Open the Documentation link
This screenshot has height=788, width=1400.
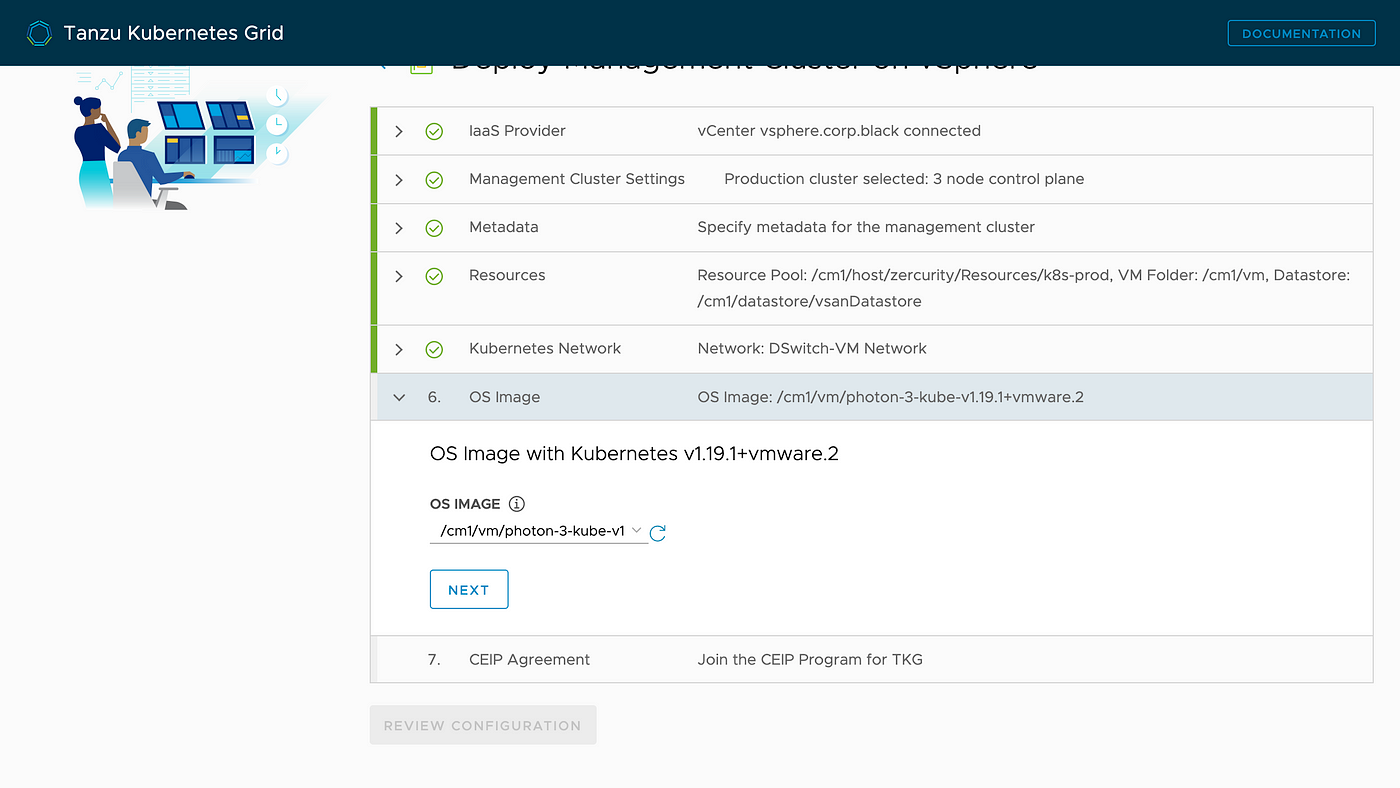coord(1301,33)
